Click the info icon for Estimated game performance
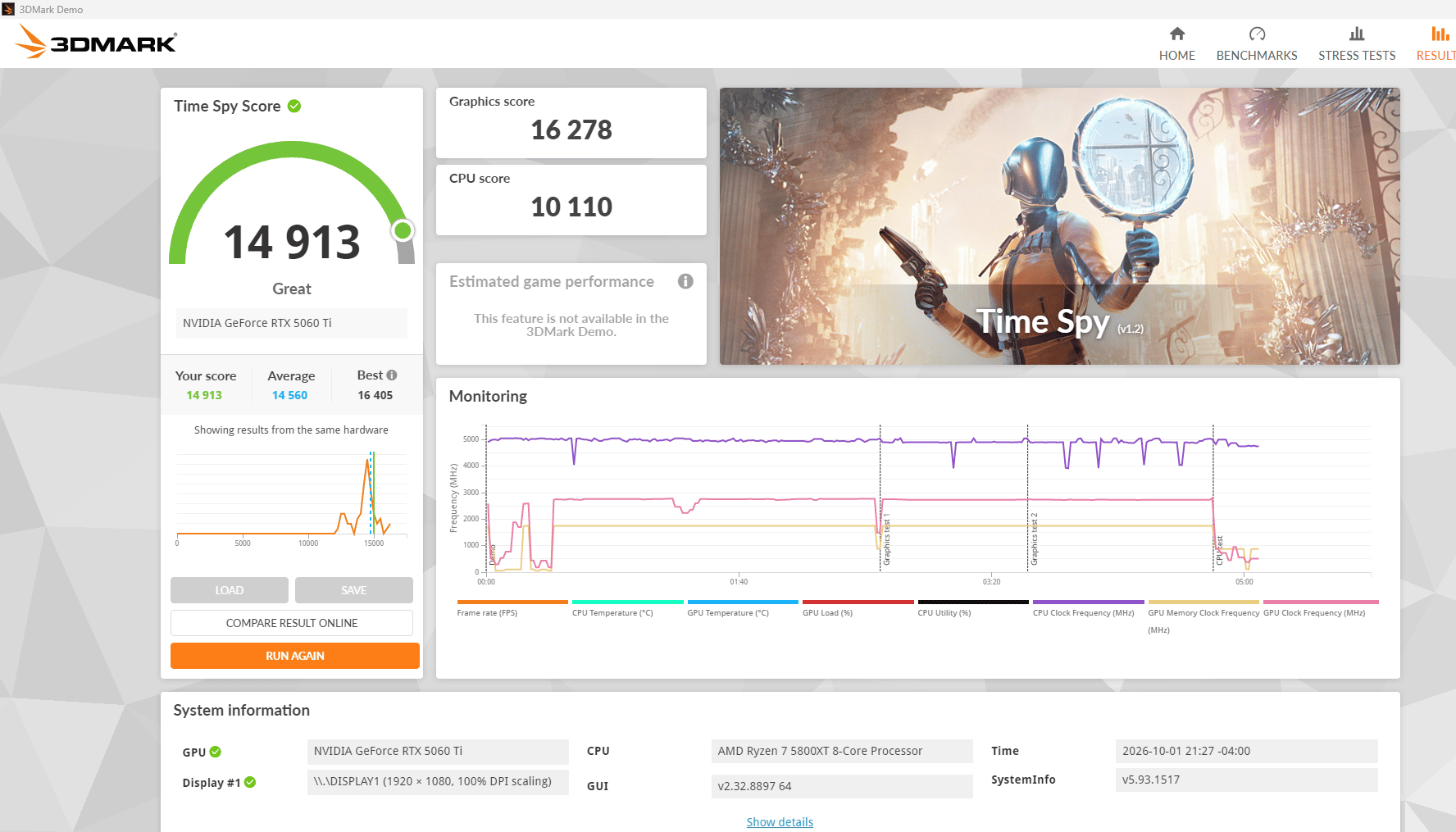This screenshot has height=832, width=1456. 685,281
